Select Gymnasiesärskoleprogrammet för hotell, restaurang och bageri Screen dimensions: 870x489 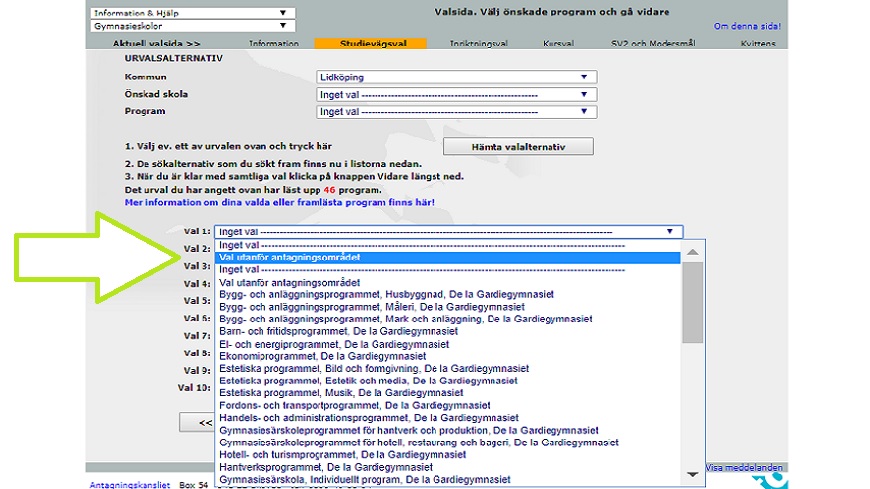tap(447, 443)
